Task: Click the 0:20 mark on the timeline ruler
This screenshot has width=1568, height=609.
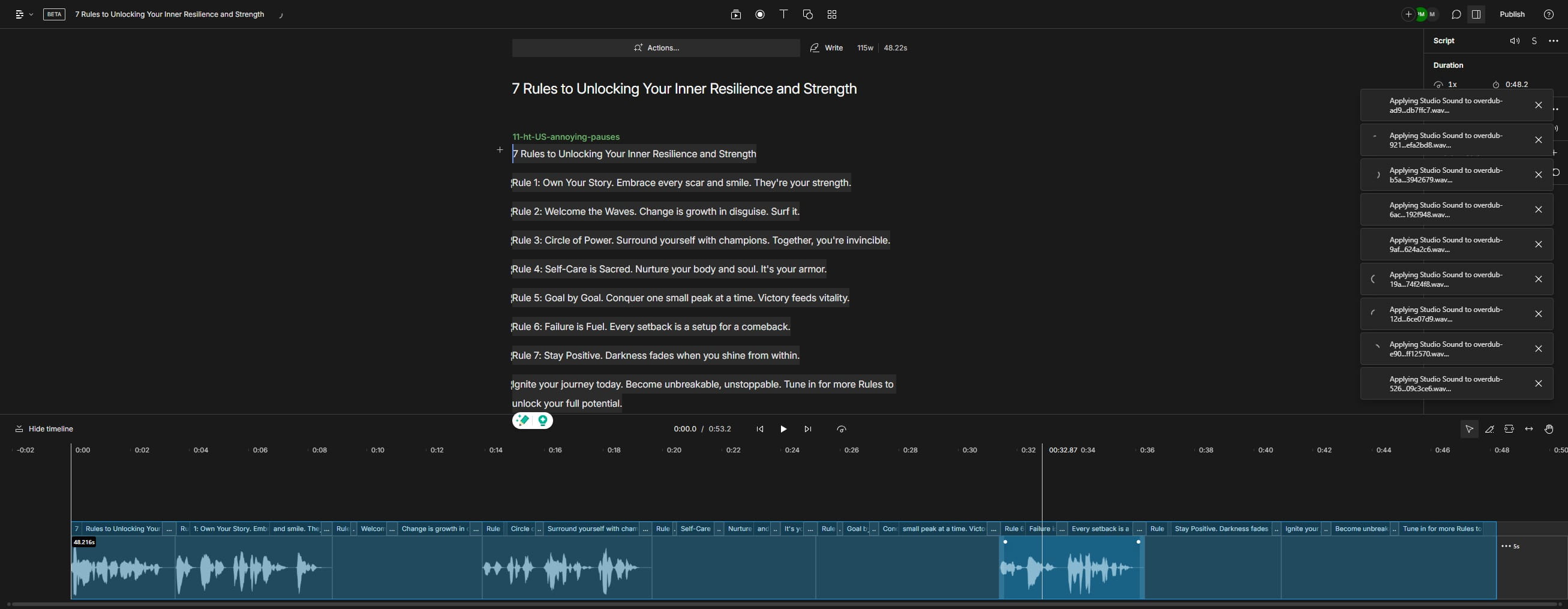Action: click(673, 450)
